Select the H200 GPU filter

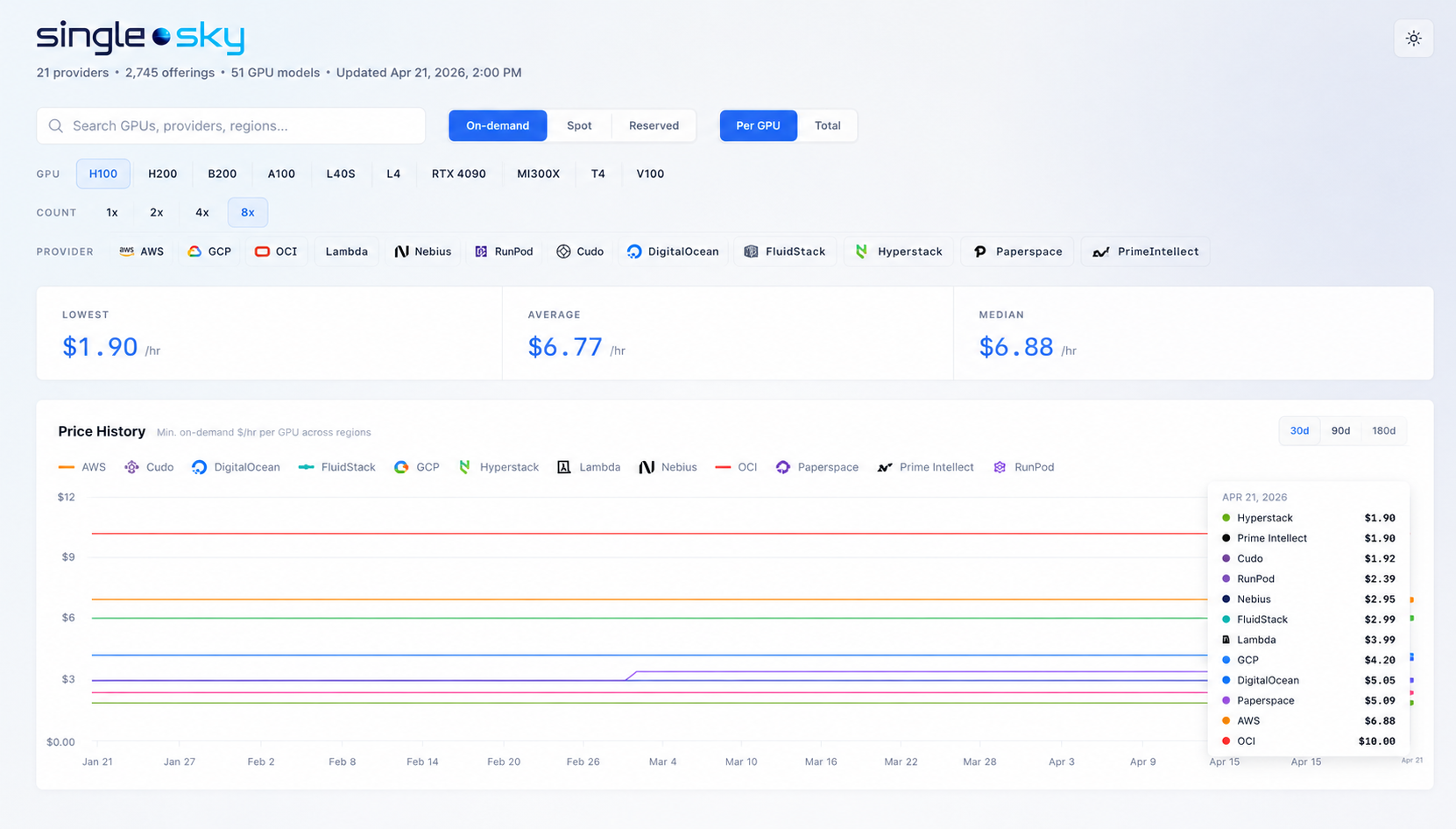point(163,174)
